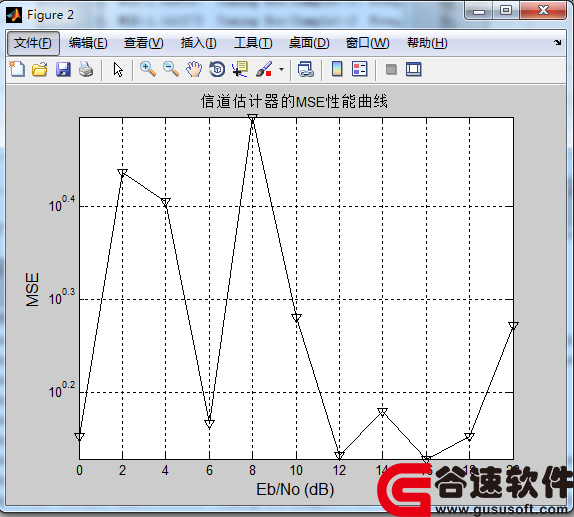
Task: Open the 查看(V) menu
Action: tap(144, 43)
